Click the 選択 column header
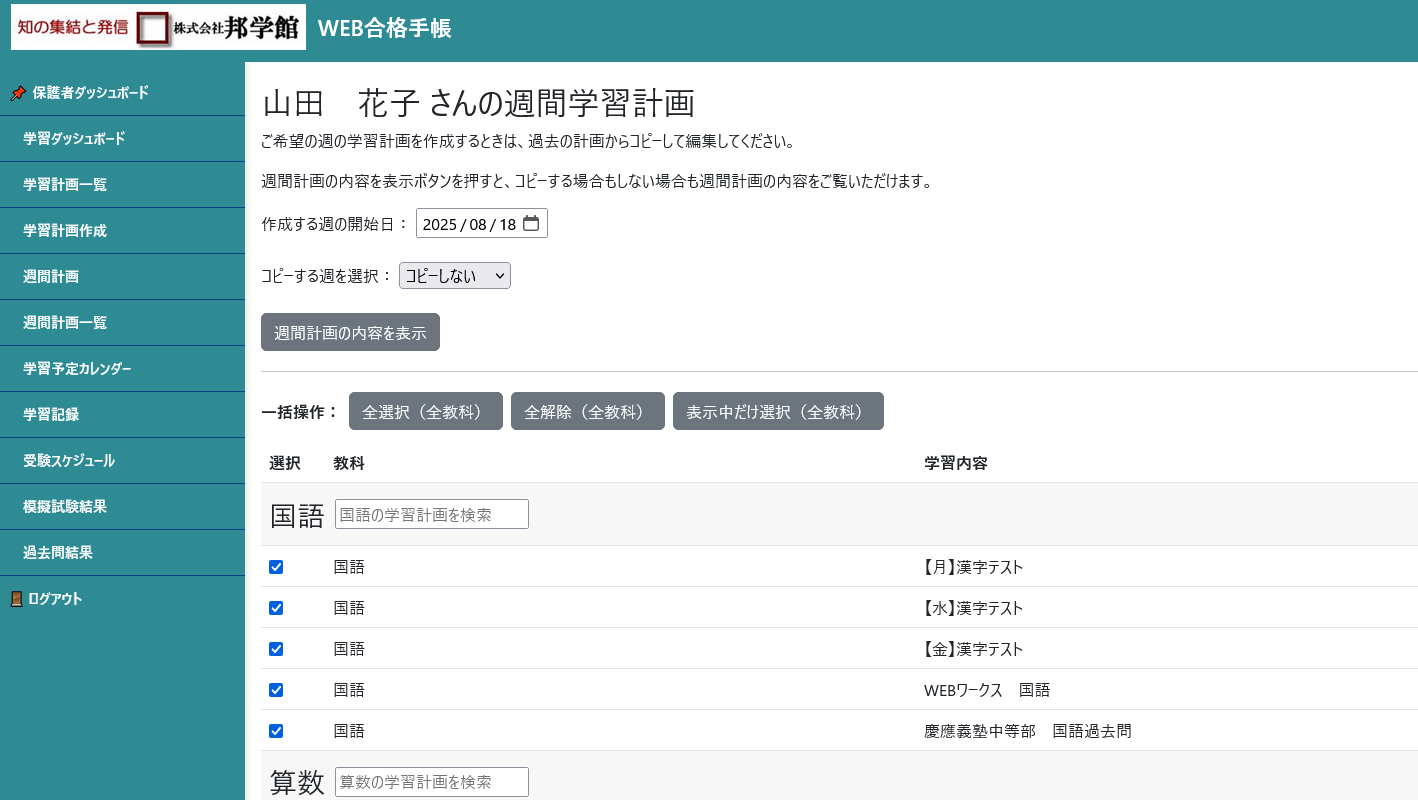The height and width of the screenshot is (800, 1418). point(285,463)
